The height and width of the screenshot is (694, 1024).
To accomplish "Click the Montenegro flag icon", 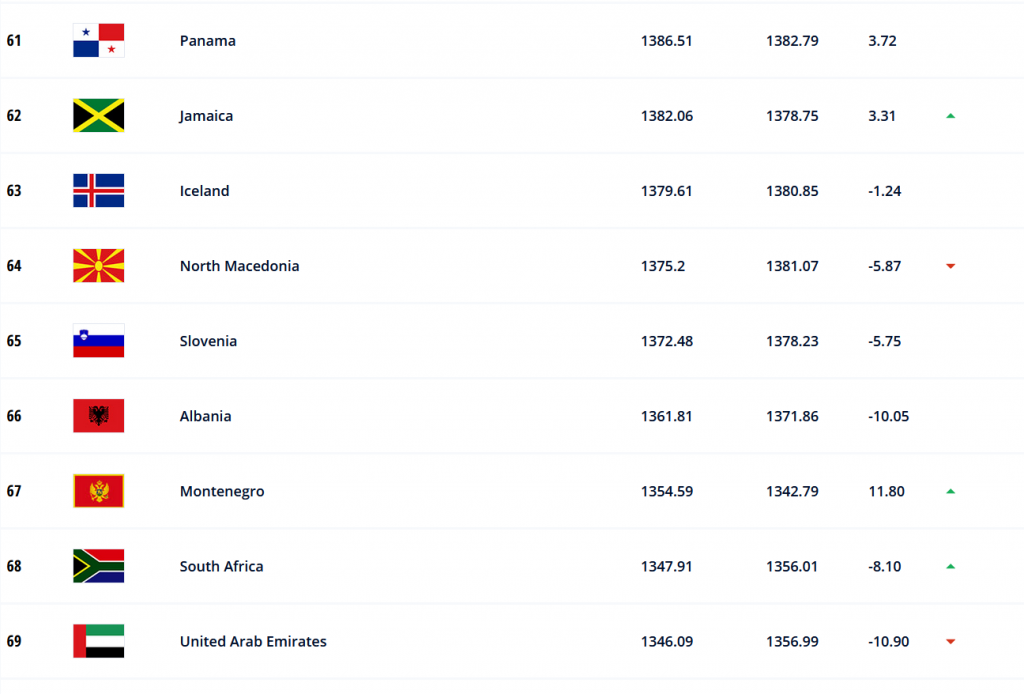I will (x=99, y=491).
